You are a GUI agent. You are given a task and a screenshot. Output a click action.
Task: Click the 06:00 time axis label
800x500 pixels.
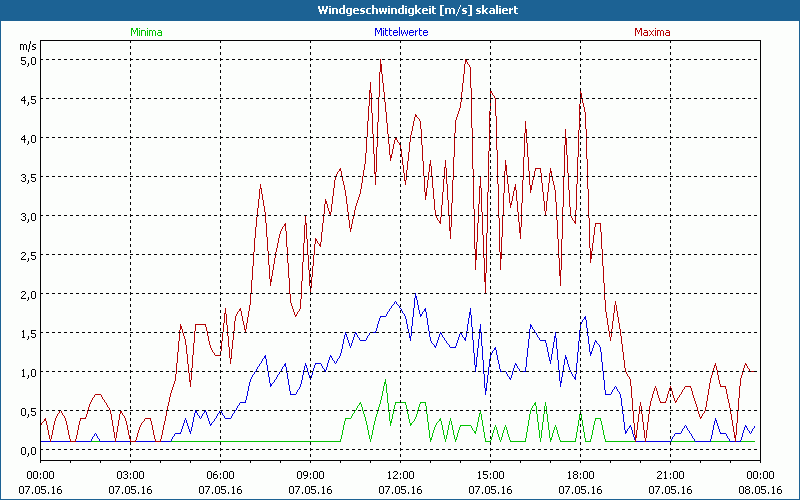pyautogui.click(x=221, y=475)
